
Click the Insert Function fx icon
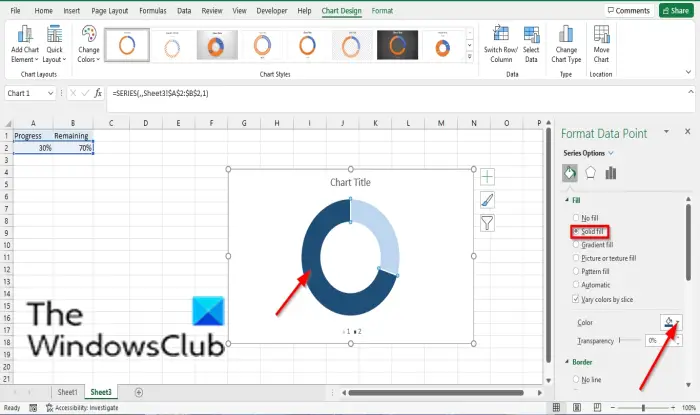pos(98,93)
